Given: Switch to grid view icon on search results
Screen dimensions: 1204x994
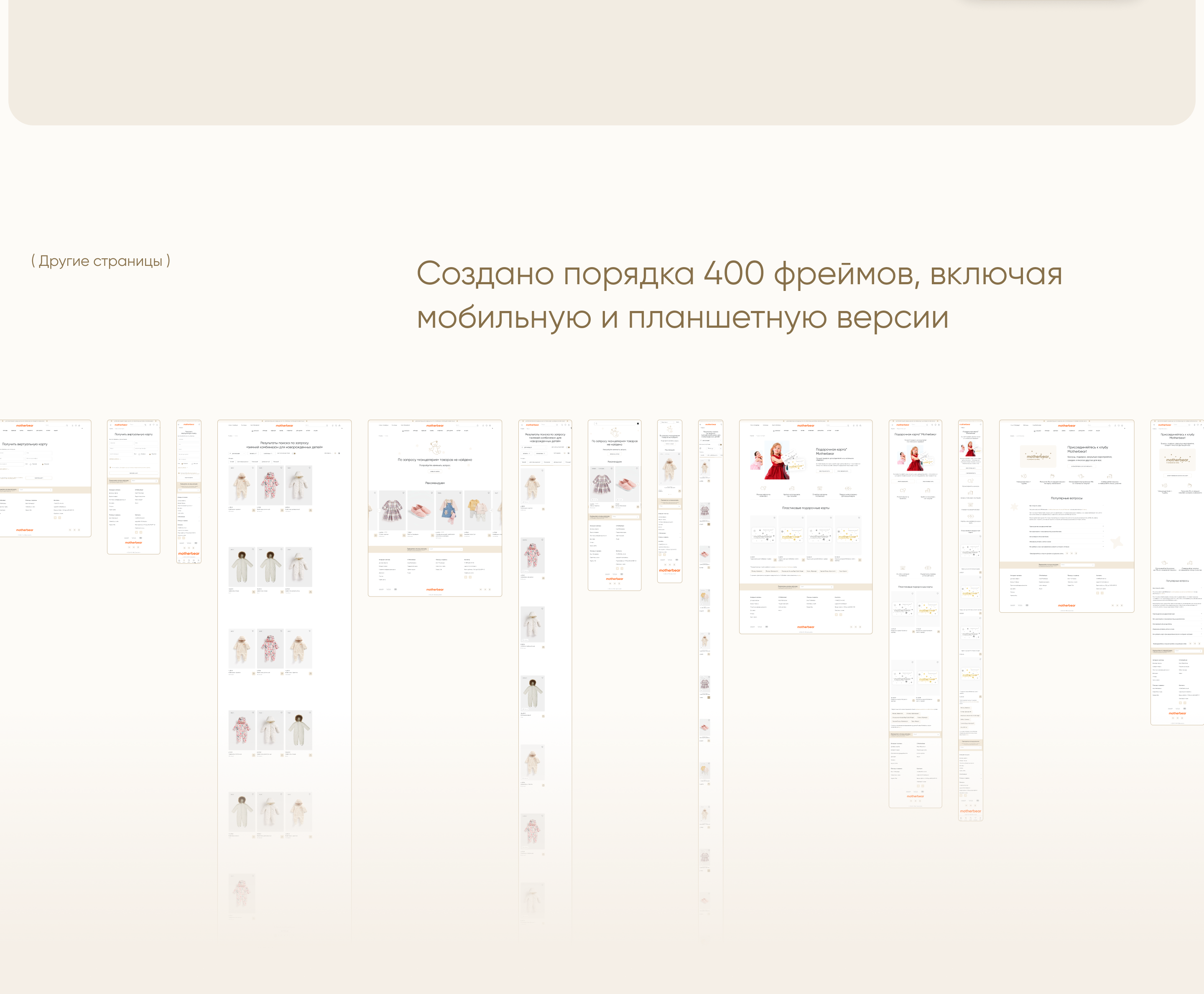Looking at the screenshot, I should click(339, 453).
